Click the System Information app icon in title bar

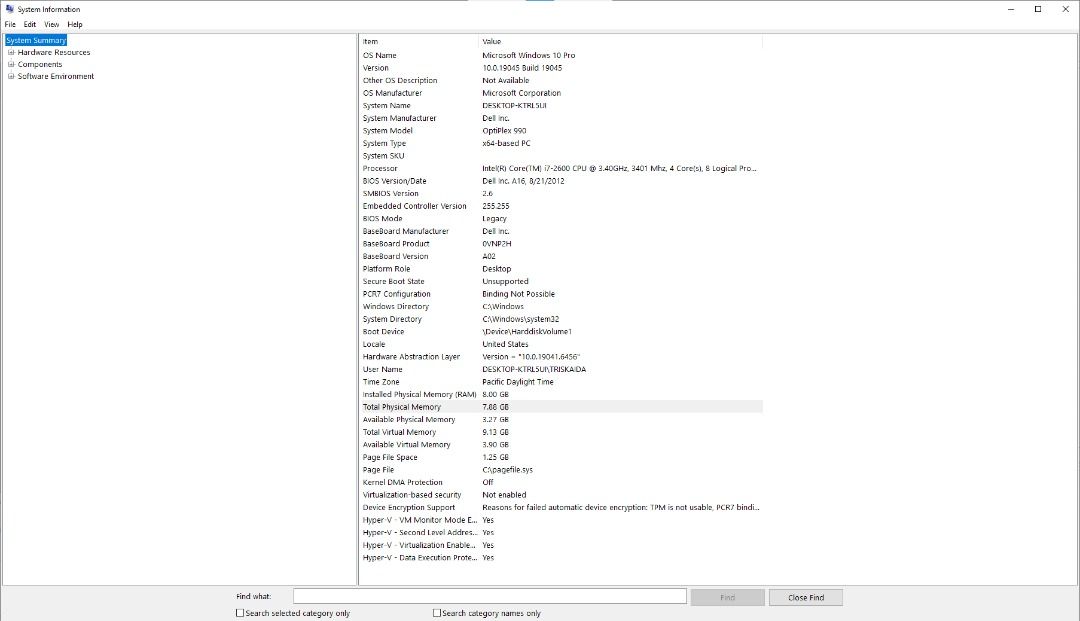point(10,9)
